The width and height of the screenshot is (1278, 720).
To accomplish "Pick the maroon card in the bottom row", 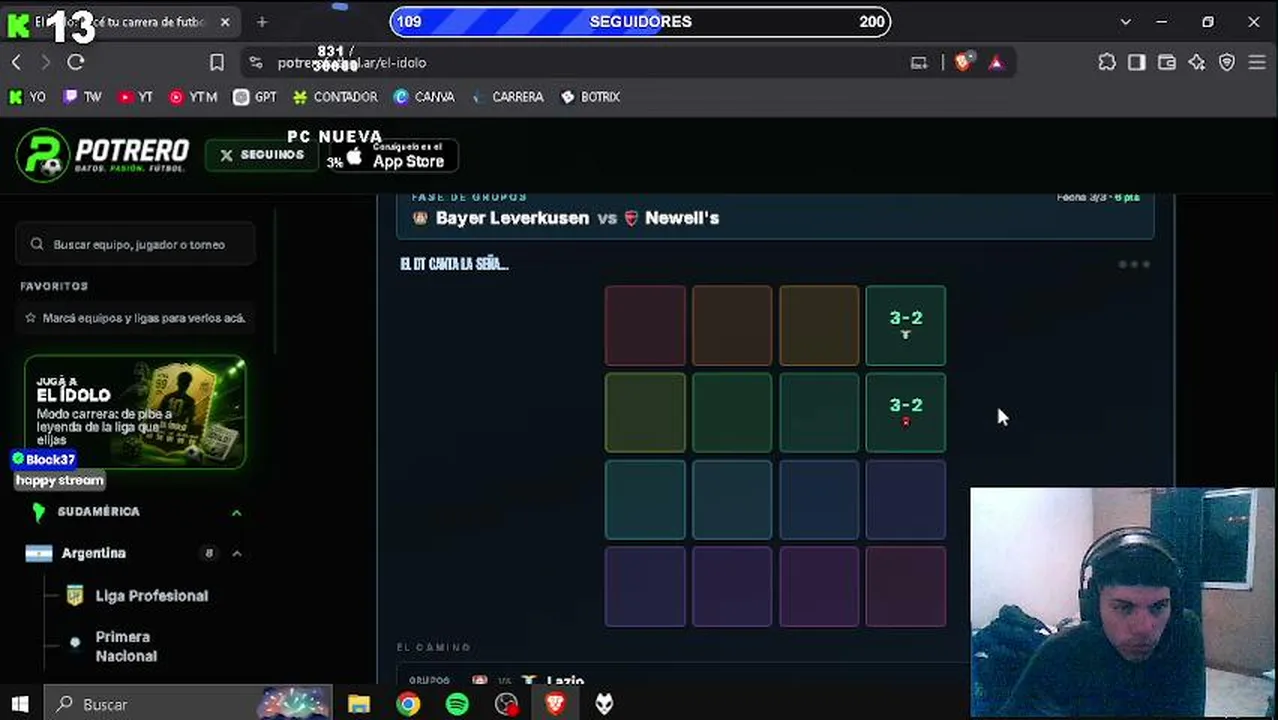I will click(x=906, y=586).
